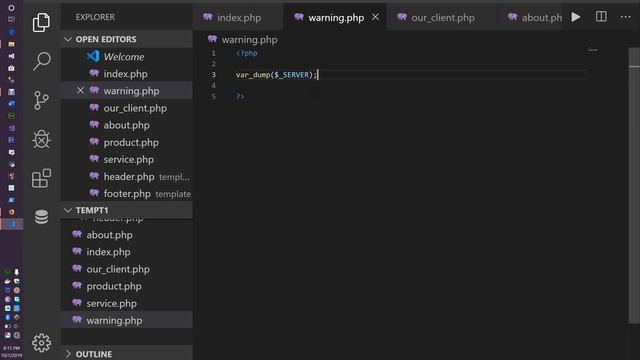Viewport: 640px width, 360px height.
Task: Select service.php in Open Editors
Action: 127,160
